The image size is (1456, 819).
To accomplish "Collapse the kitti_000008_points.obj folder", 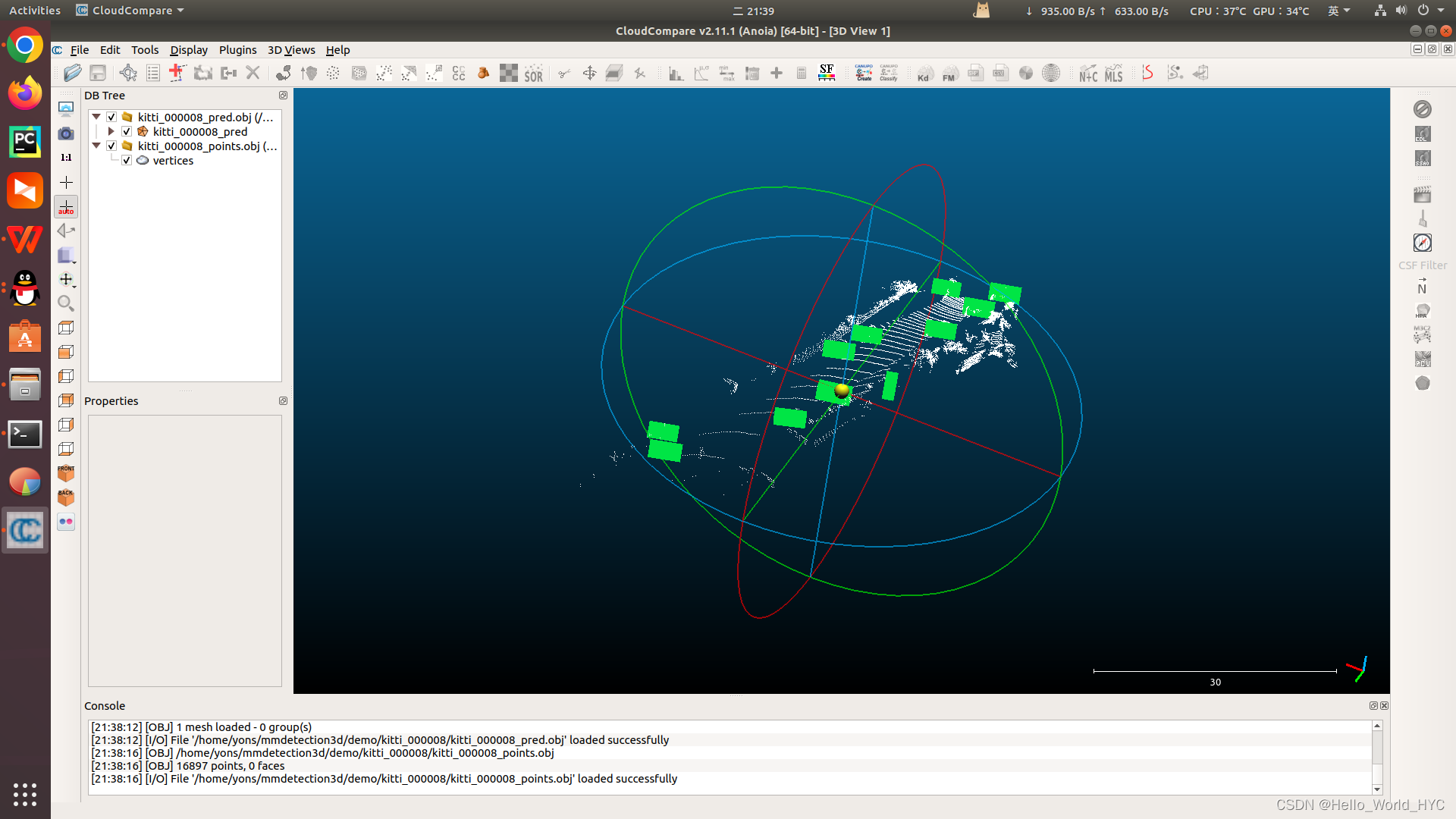I will [96, 146].
